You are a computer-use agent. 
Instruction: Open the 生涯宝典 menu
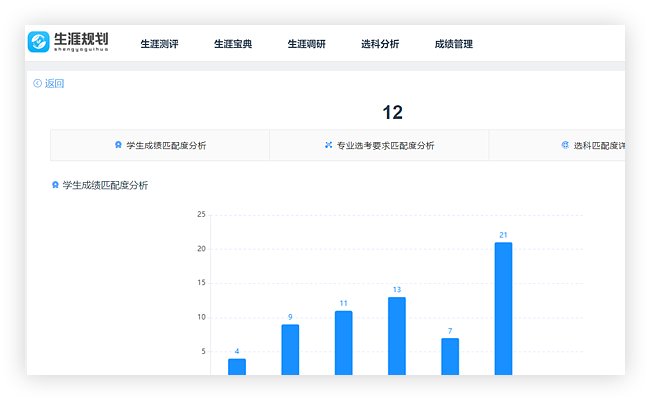click(x=233, y=44)
